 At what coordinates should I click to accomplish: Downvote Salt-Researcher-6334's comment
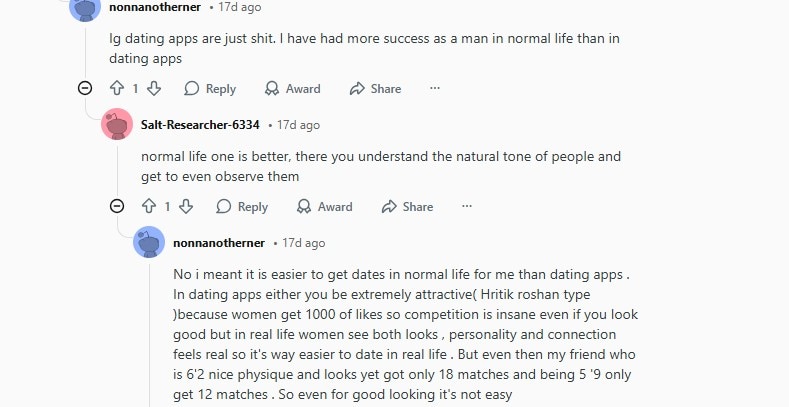pyautogui.click(x=186, y=207)
